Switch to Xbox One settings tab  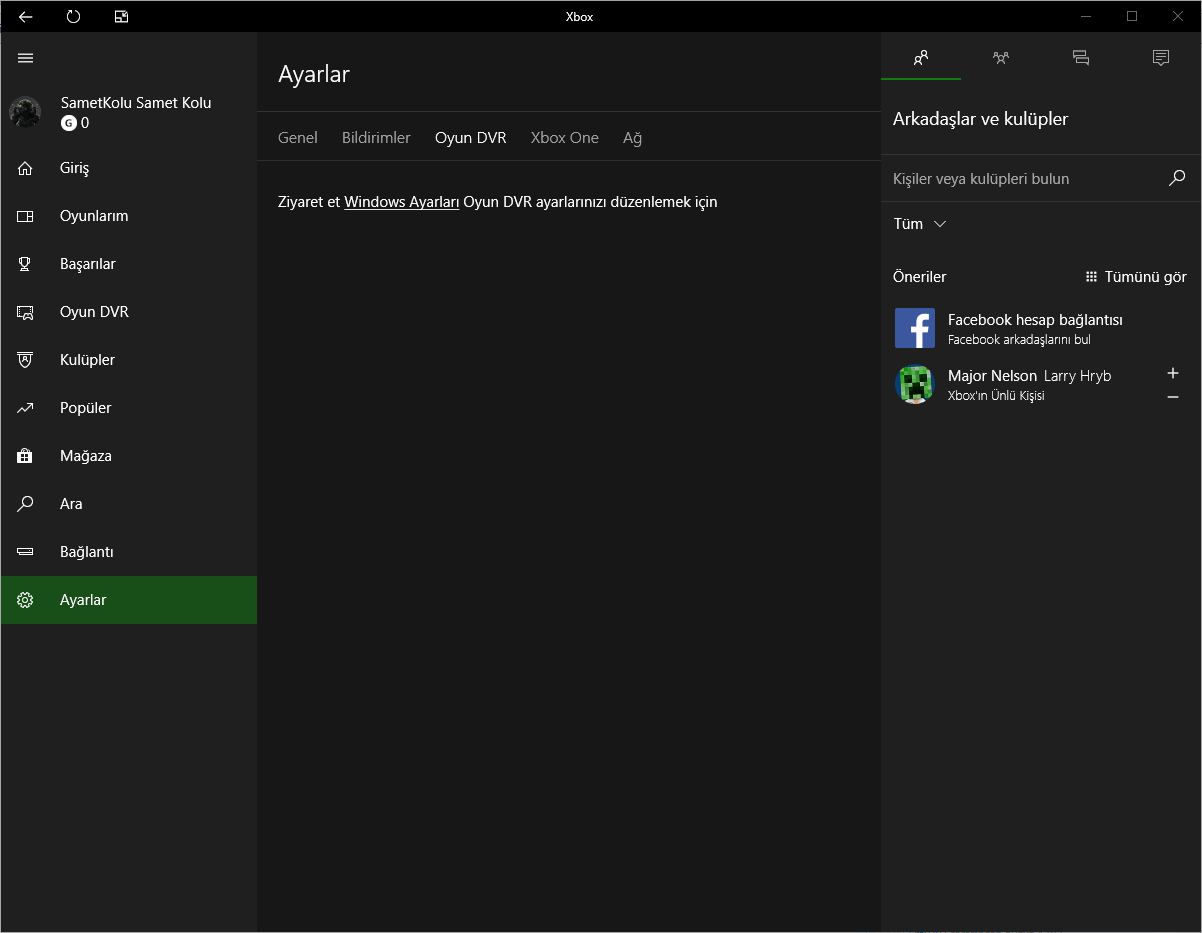[x=565, y=138]
